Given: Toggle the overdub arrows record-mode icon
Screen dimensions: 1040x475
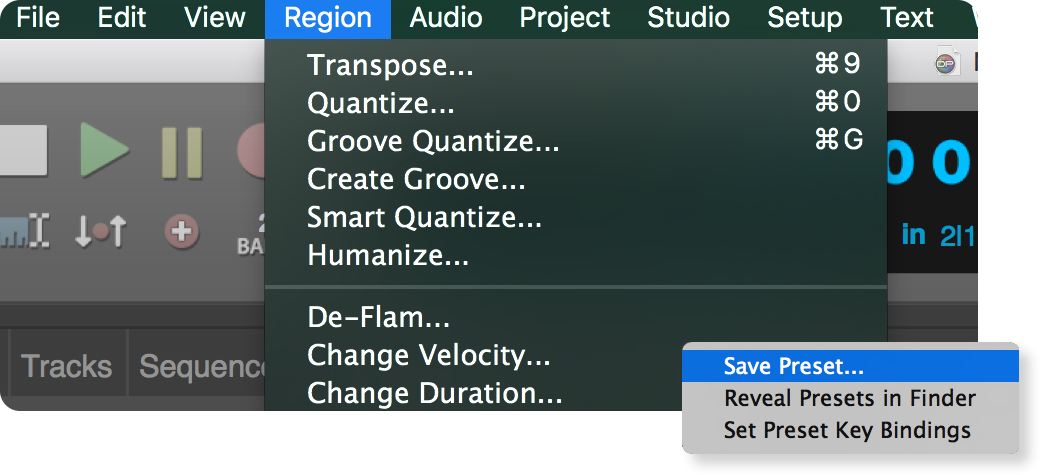Looking at the screenshot, I should coord(100,233).
